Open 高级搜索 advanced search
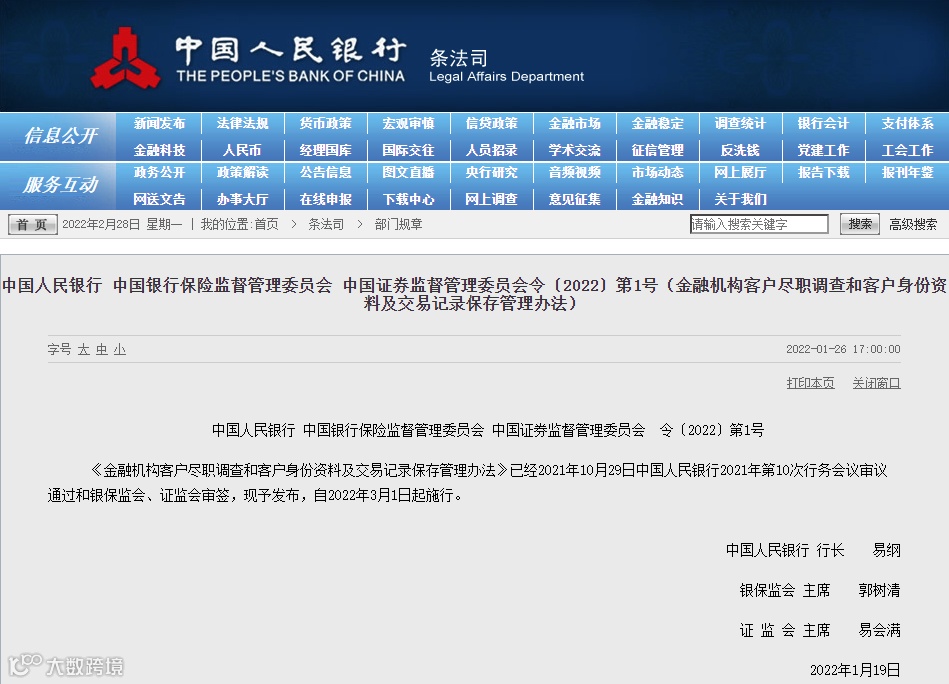 click(913, 225)
